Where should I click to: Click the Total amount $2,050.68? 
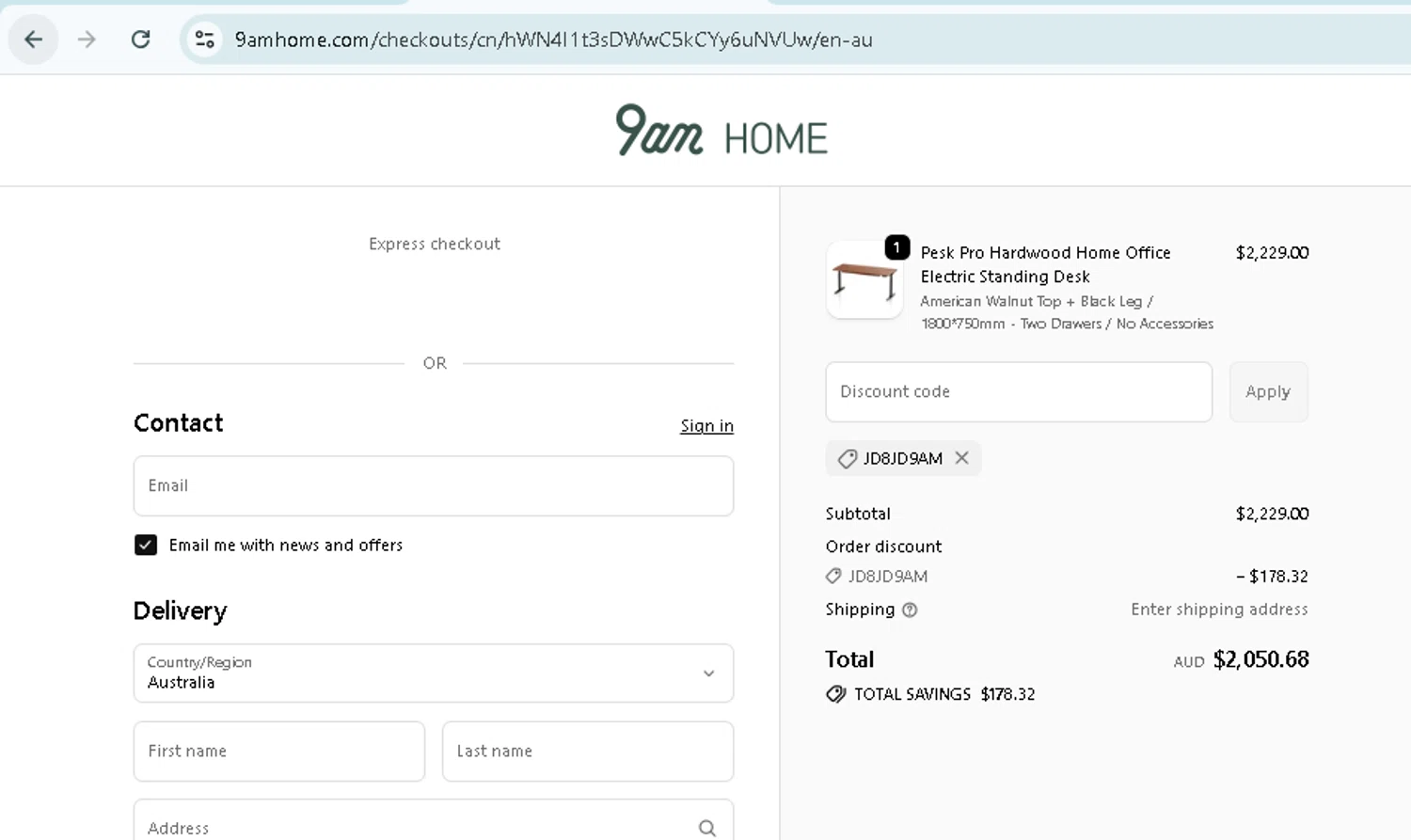[x=1260, y=659]
